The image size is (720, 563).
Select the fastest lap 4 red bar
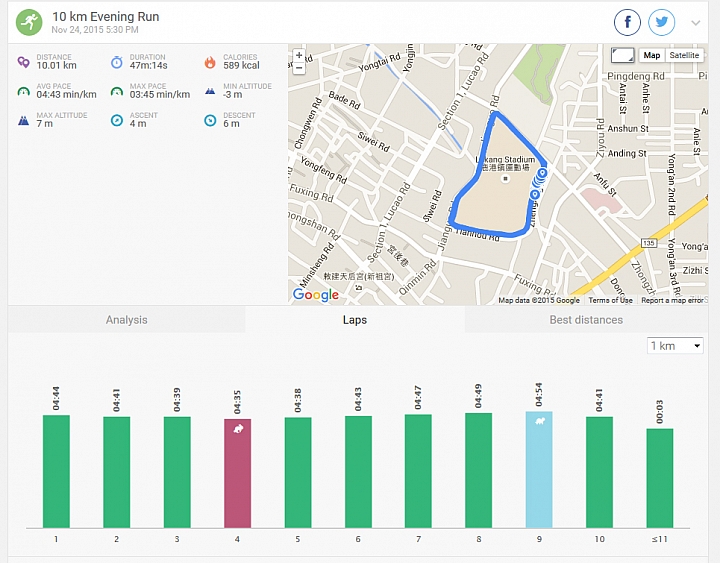click(x=237, y=473)
